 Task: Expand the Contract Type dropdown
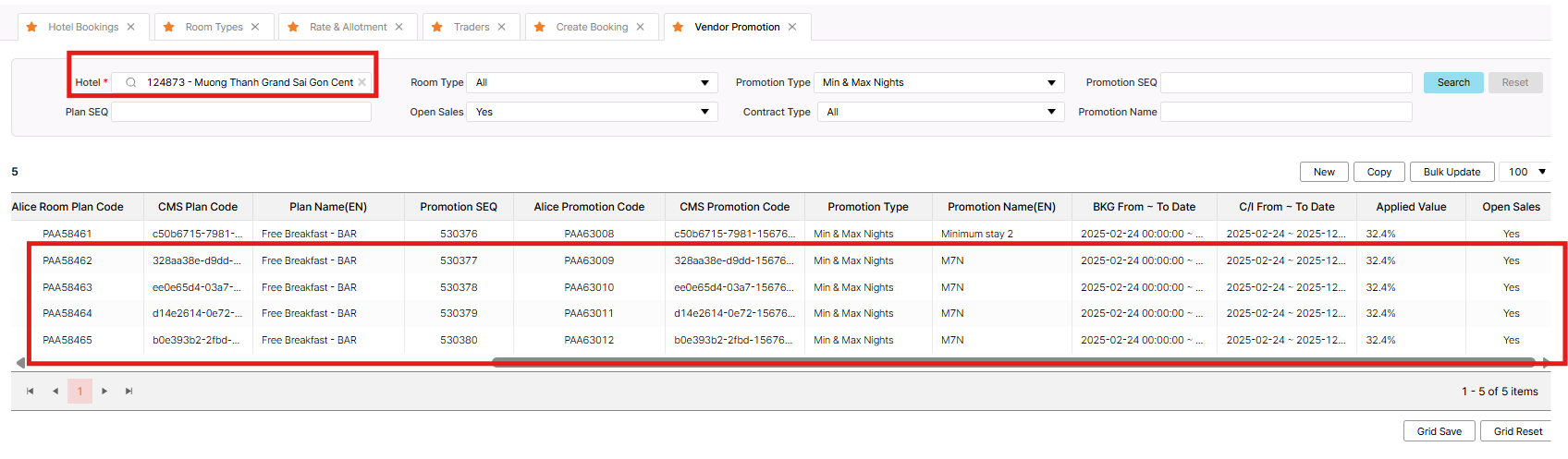939,112
